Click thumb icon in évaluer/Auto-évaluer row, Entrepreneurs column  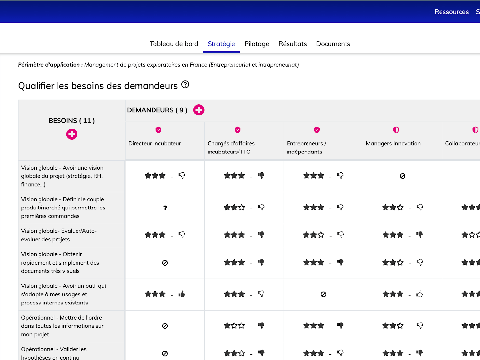(x=340, y=235)
